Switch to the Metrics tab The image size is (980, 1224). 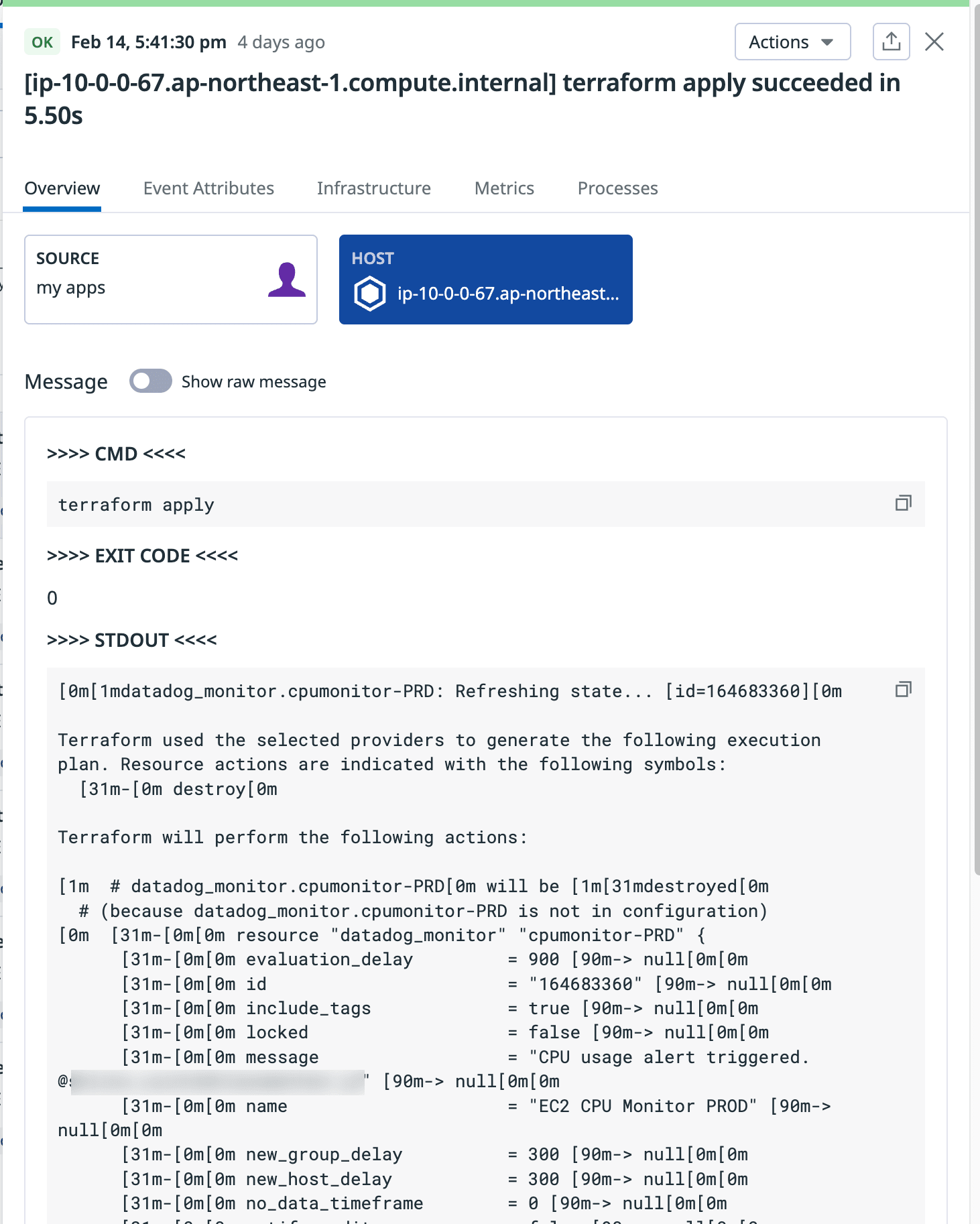click(x=504, y=188)
